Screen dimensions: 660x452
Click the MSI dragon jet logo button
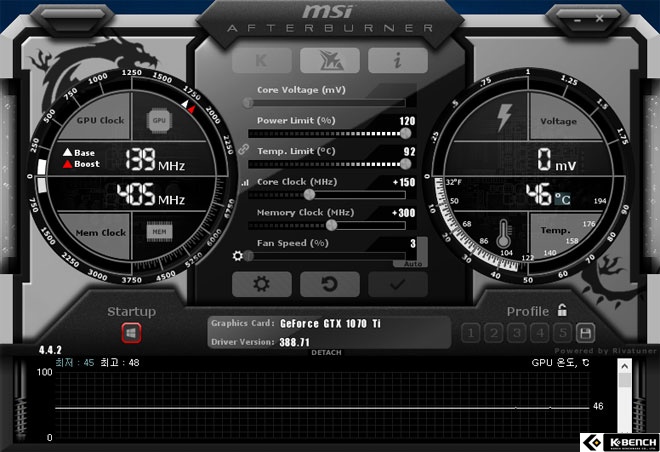click(x=330, y=60)
